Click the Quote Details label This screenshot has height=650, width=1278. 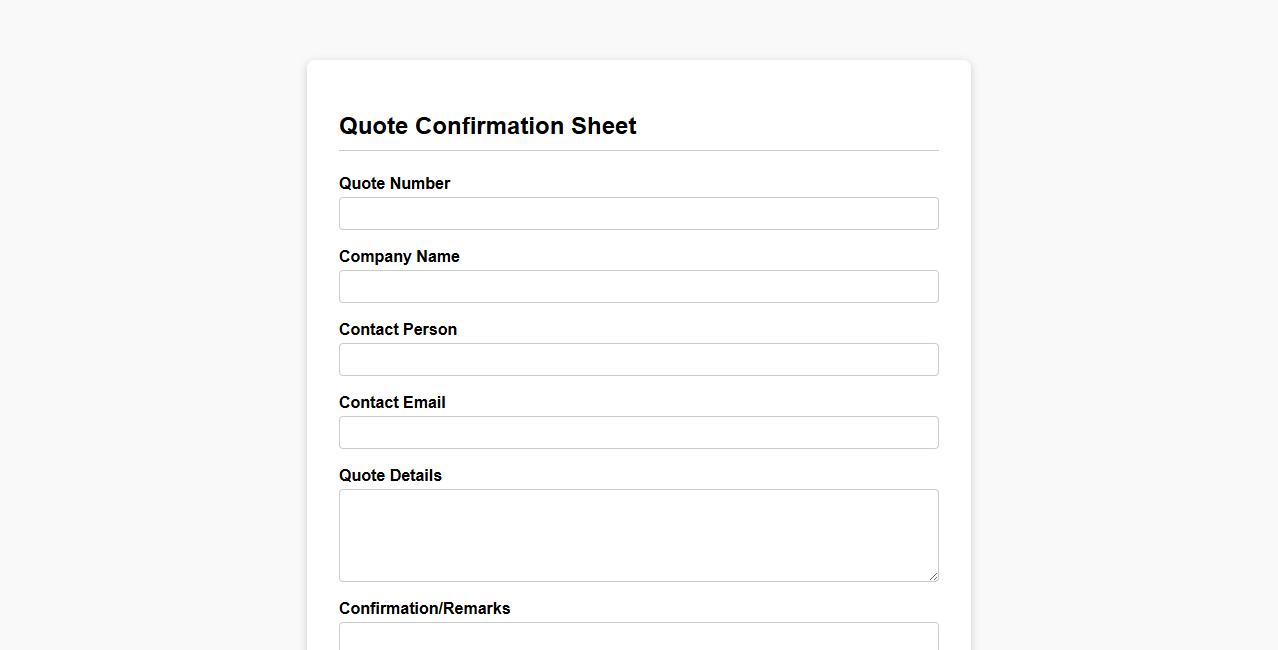click(390, 475)
